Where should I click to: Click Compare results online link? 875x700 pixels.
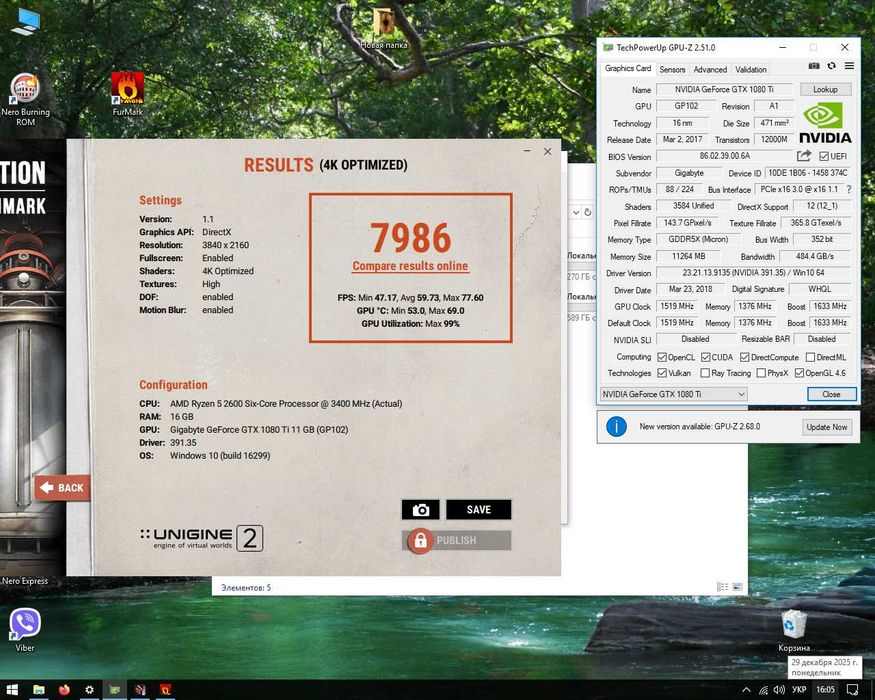coord(410,266)
